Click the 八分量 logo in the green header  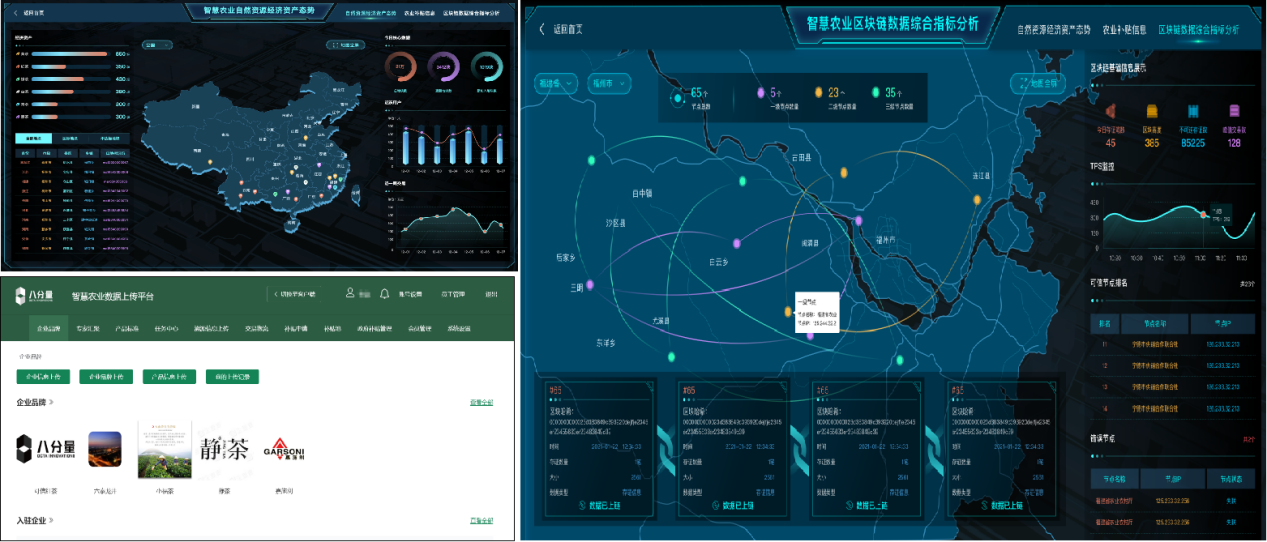pos(35,295)
